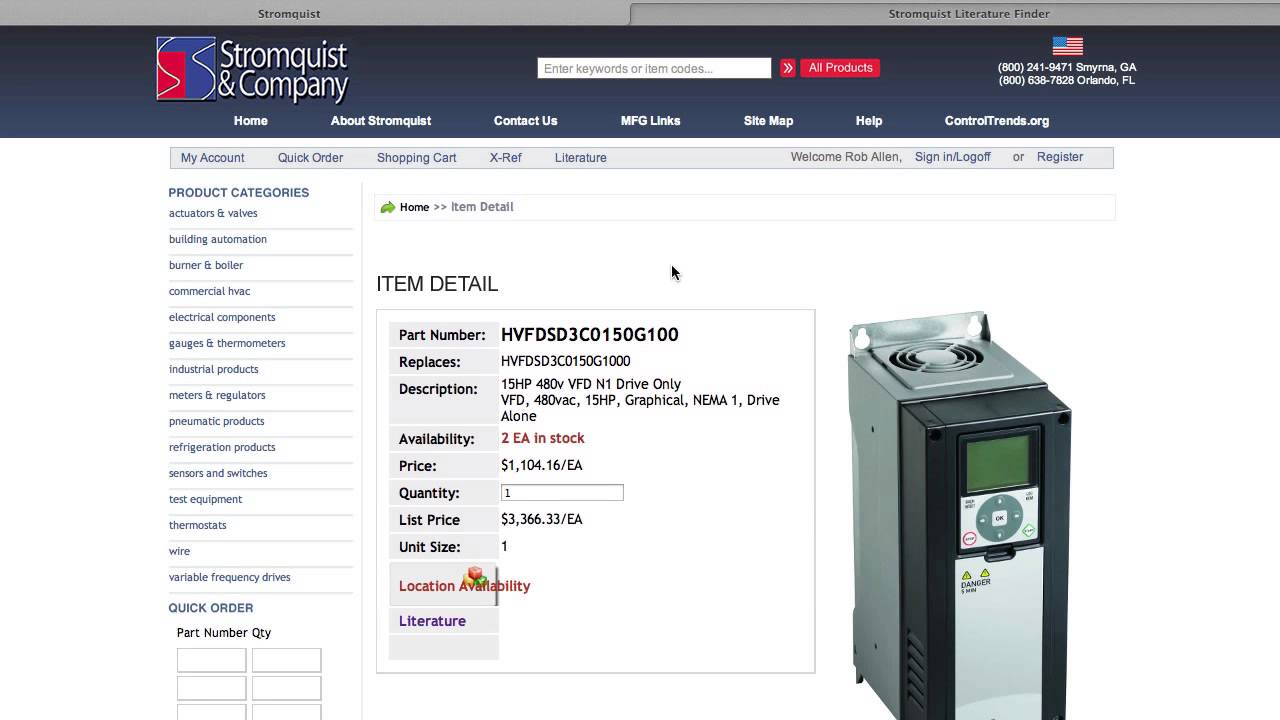Select pneumatic products category

(216, 421)
